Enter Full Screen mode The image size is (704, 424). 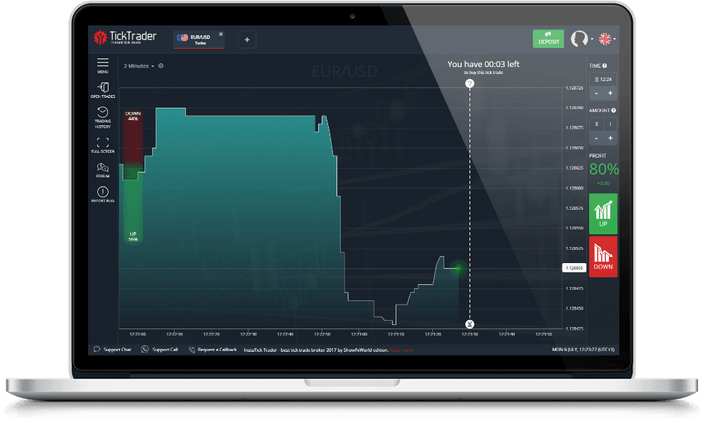point(103,143)
